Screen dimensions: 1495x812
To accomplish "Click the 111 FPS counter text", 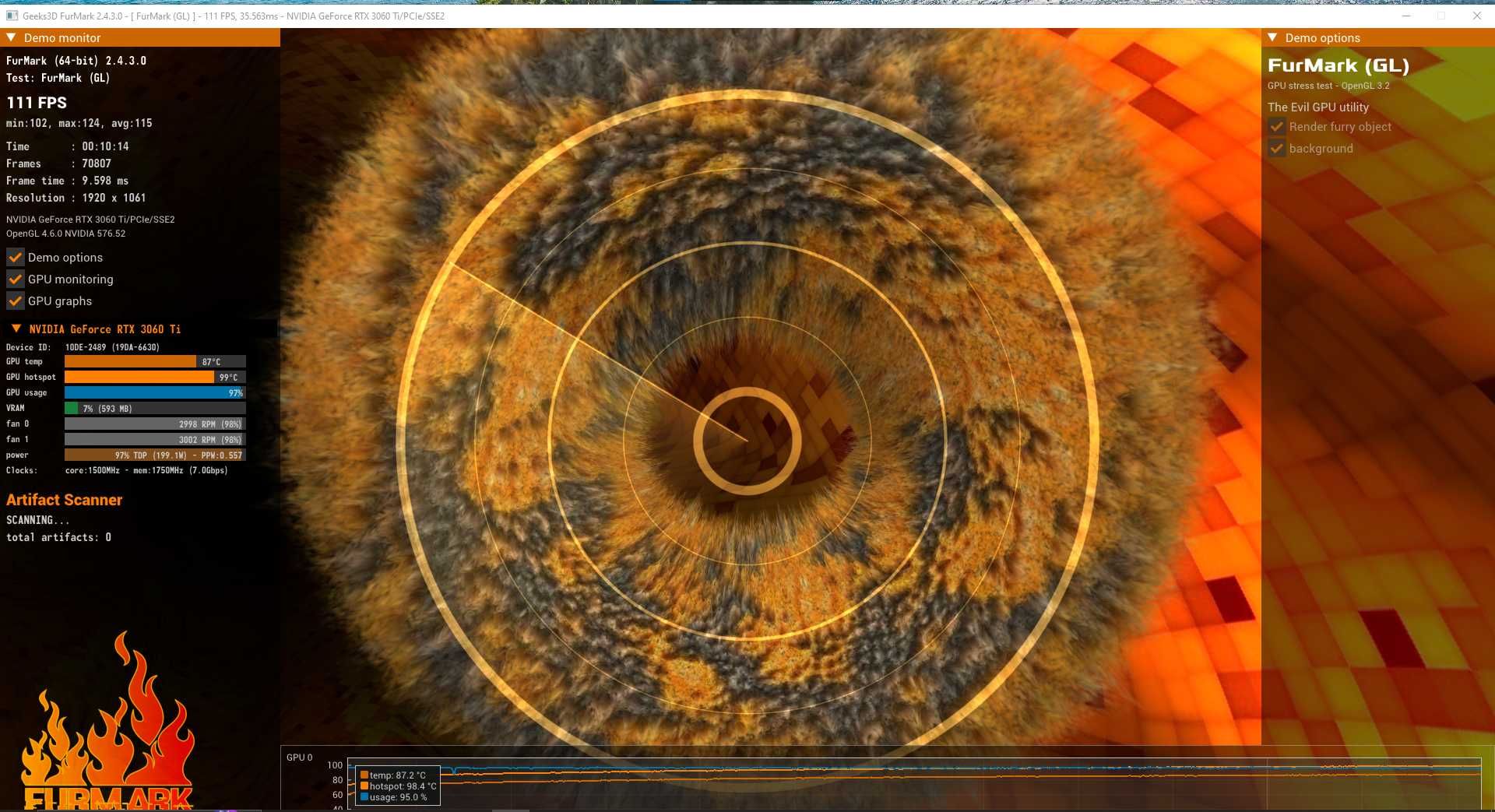I will tap(37, 103).
